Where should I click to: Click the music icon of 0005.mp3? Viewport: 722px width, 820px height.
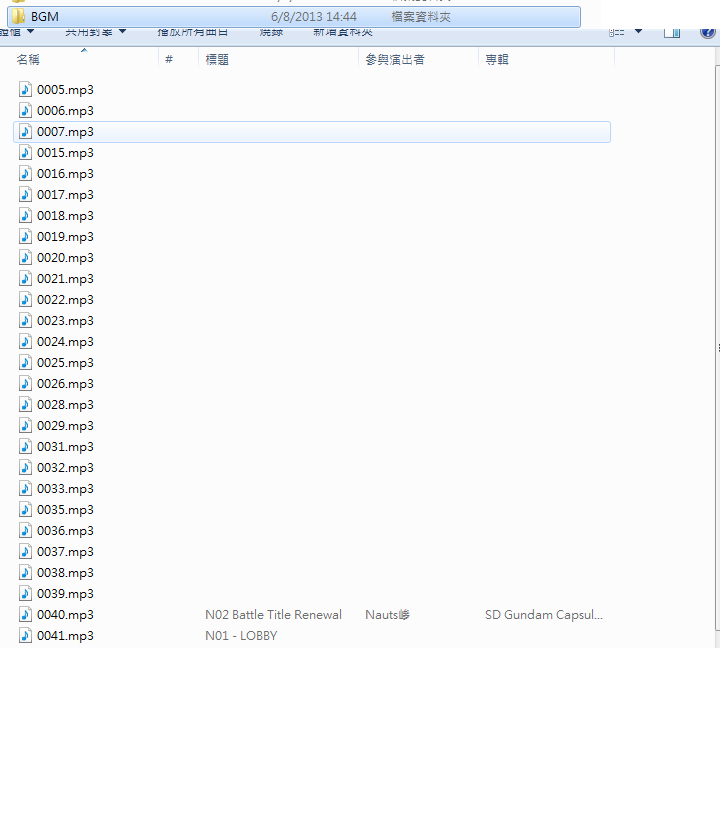coord(25,89)
